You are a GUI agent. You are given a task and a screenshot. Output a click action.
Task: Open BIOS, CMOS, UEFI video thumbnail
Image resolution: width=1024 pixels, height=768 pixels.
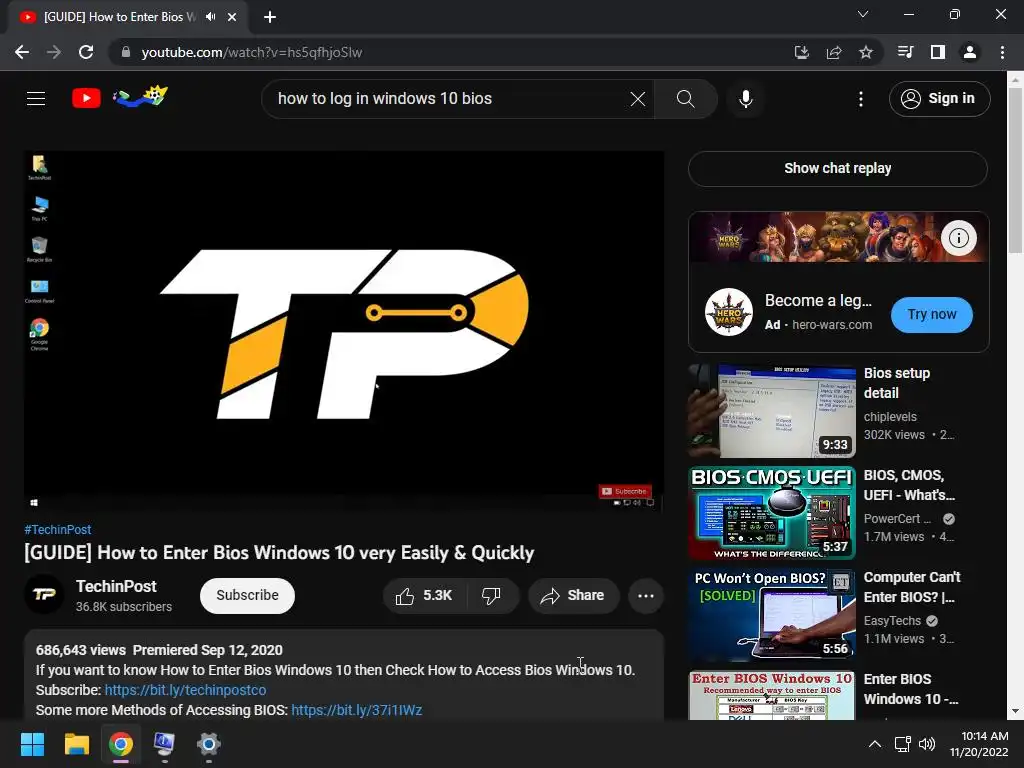tap(772, 513)
